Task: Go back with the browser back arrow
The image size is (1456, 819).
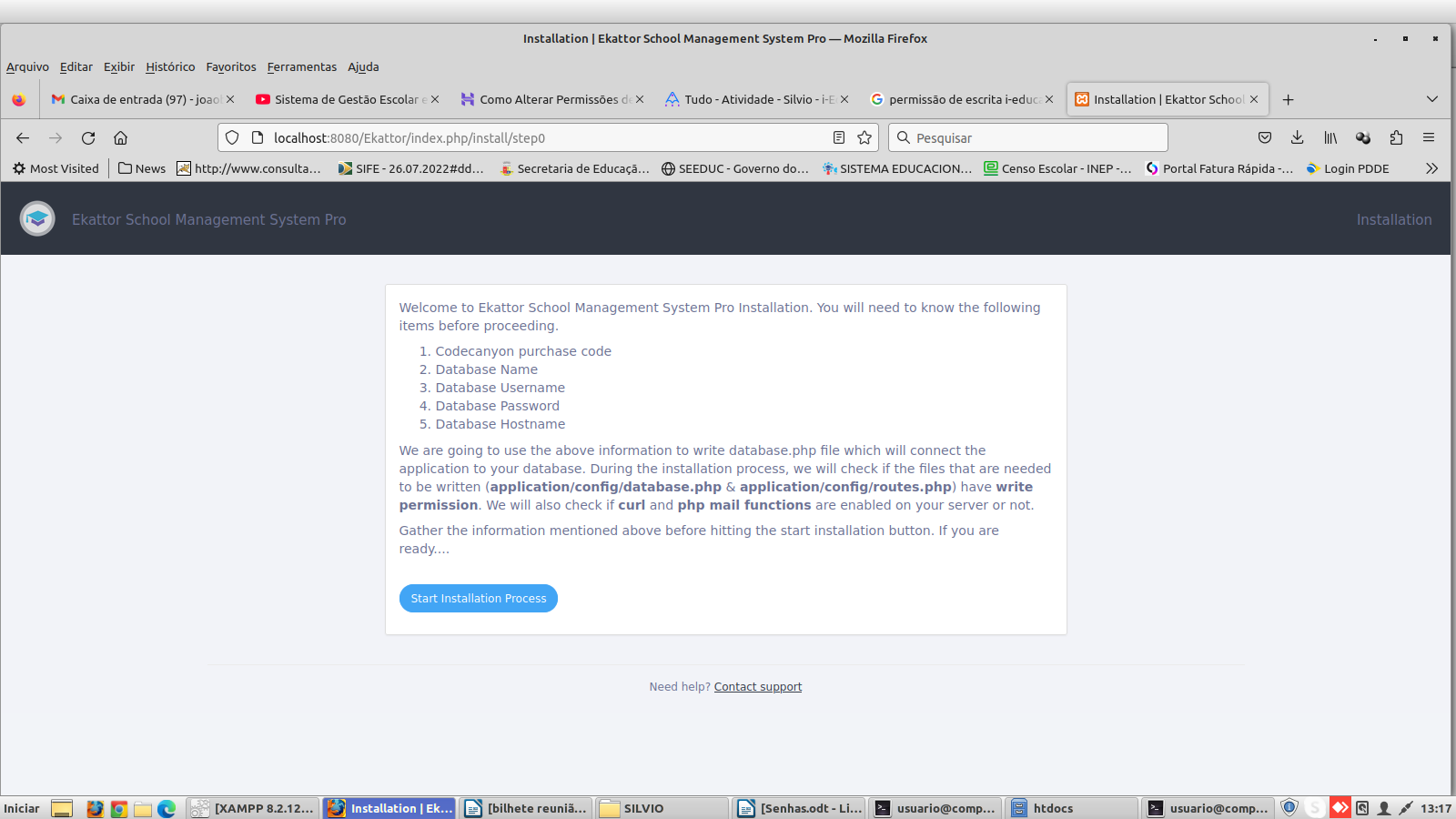Action: [23, 137]
